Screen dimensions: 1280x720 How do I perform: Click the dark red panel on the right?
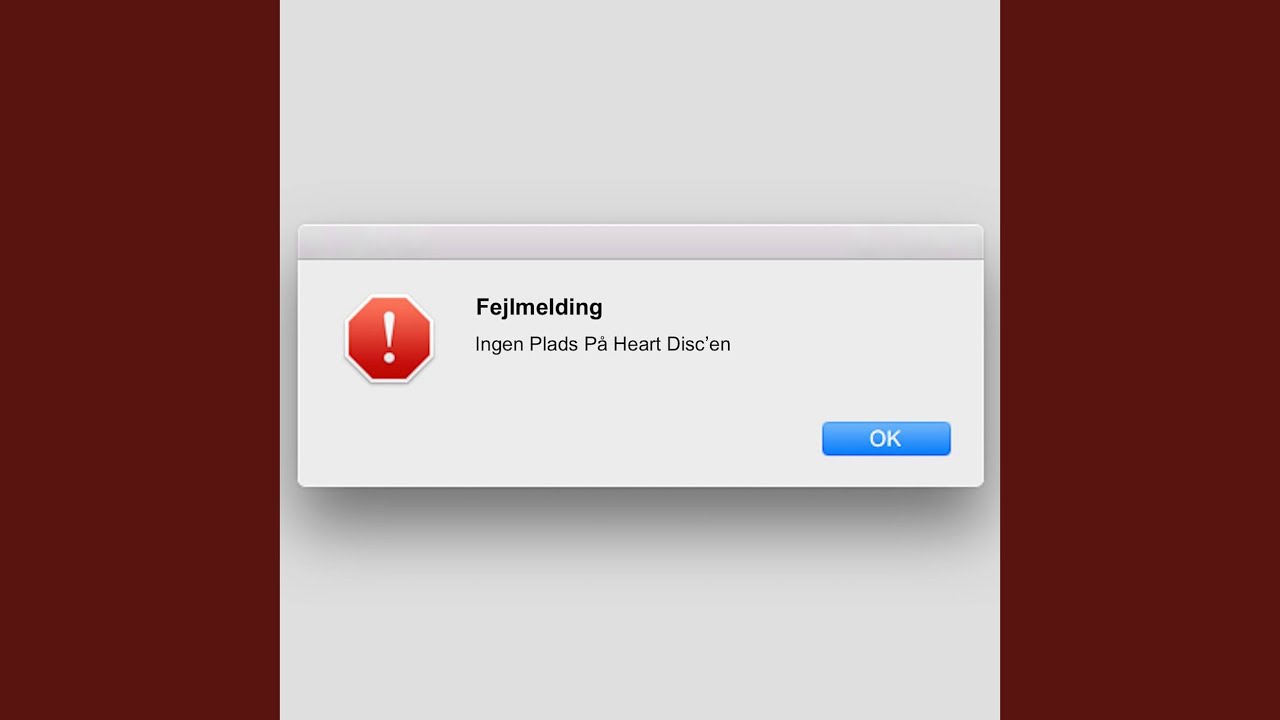click(1140, 360)
